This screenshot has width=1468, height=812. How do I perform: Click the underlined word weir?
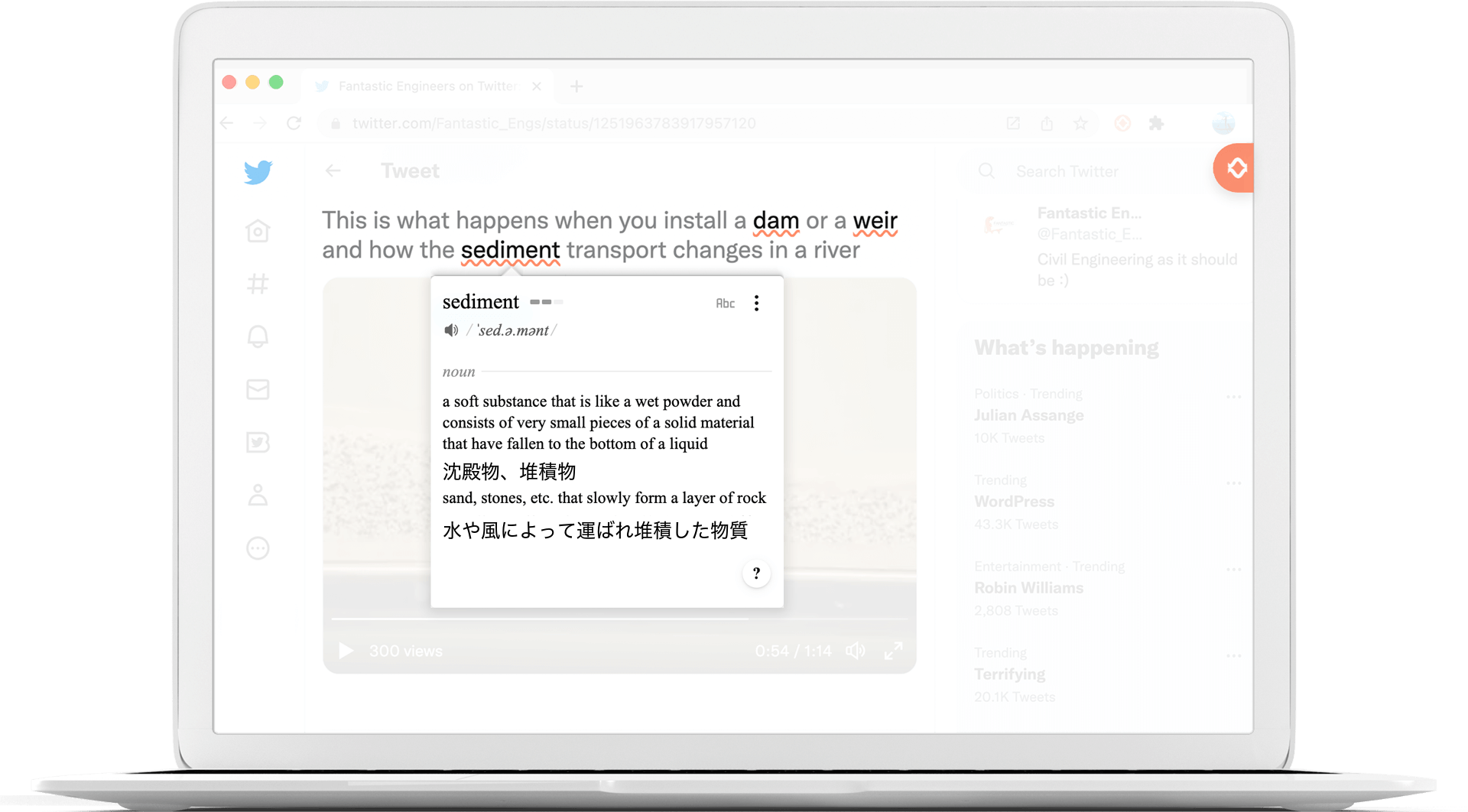(x=875, y=221)
